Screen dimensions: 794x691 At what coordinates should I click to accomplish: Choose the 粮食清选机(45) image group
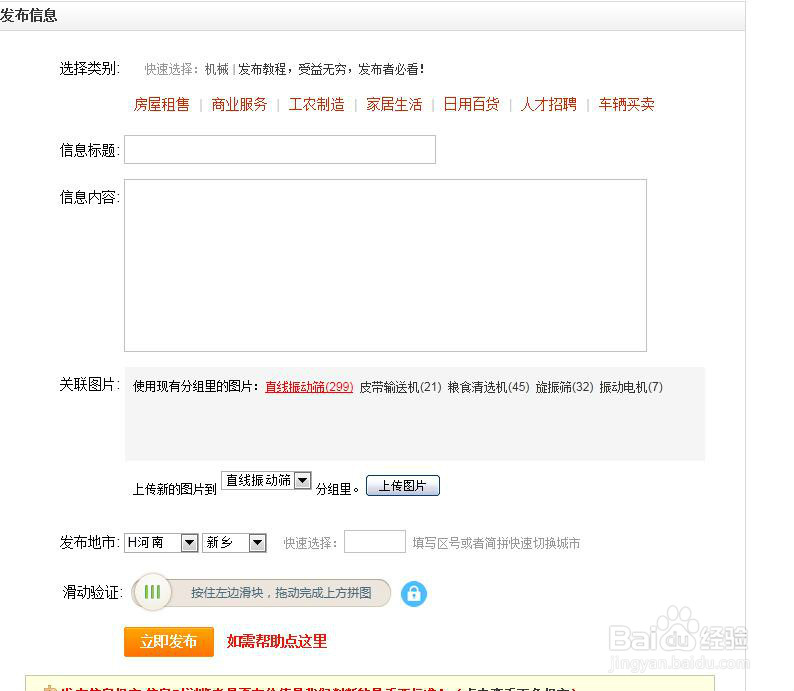[489, 387]
